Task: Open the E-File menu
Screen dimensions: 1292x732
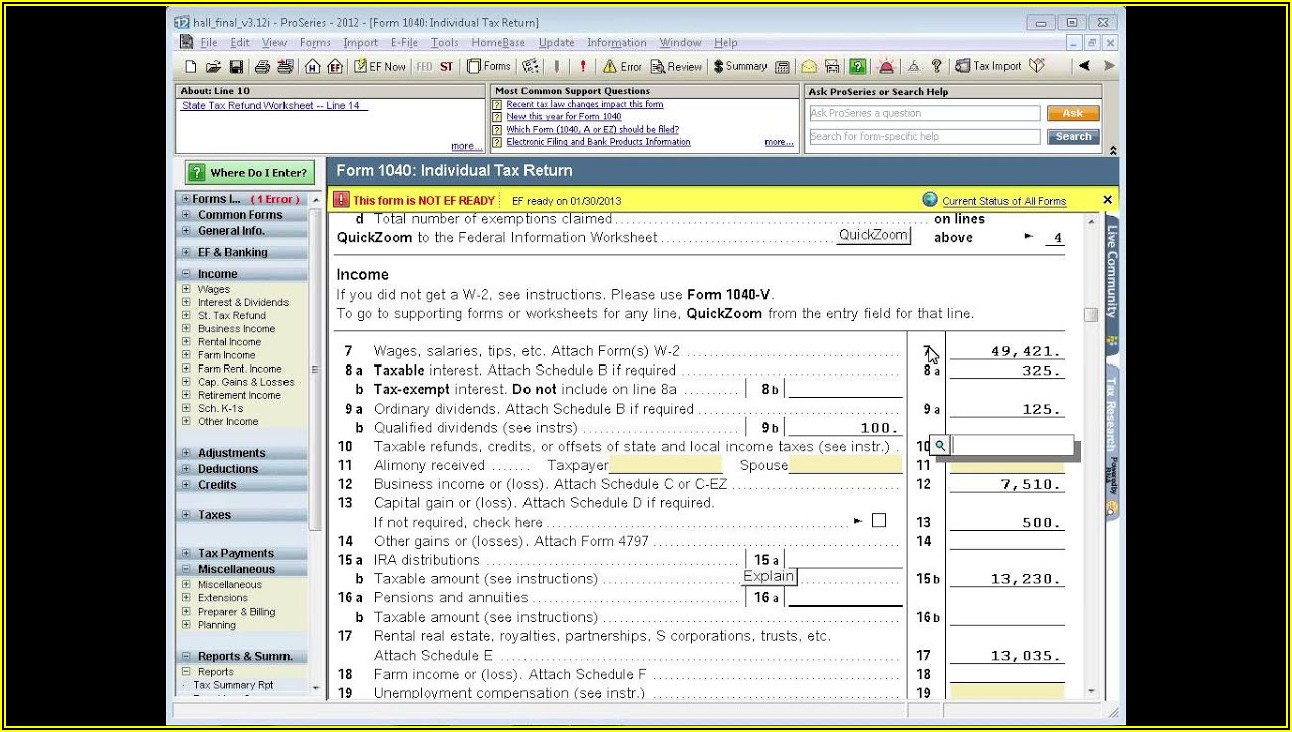Action: [x=404, y=43]
